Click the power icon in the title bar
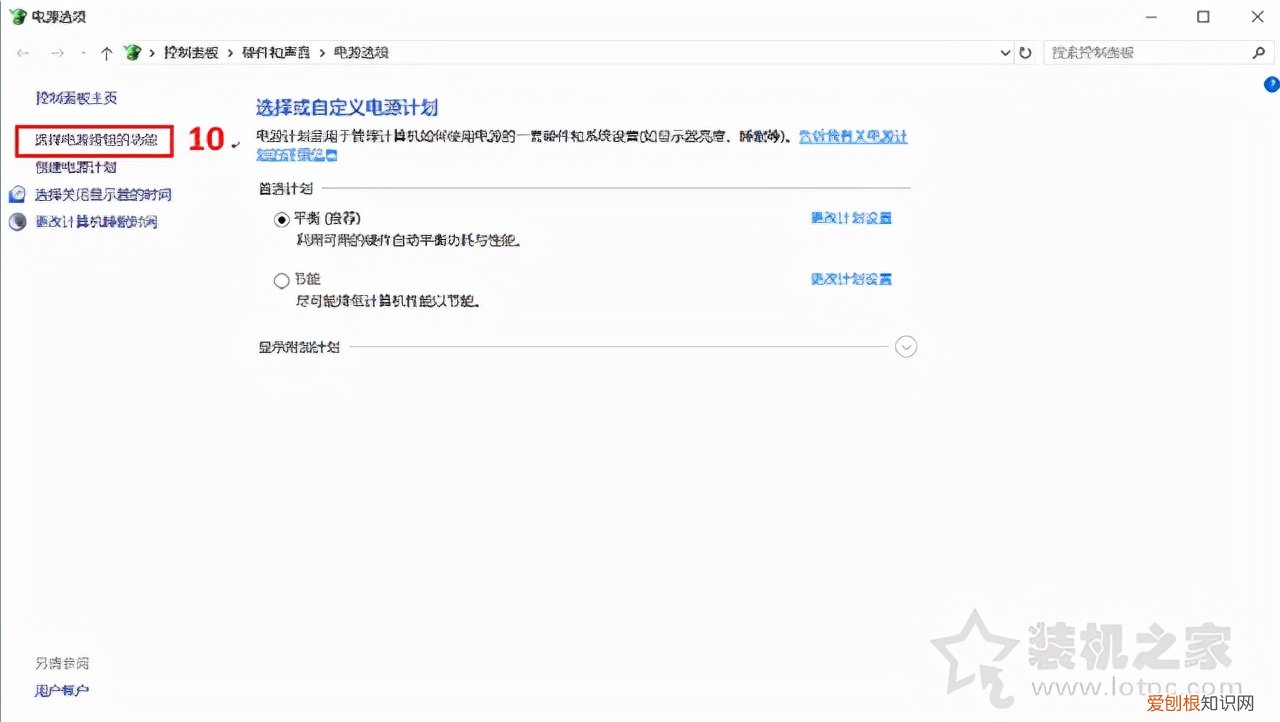This screenshot has width=1280, height=722. (15, 16)
